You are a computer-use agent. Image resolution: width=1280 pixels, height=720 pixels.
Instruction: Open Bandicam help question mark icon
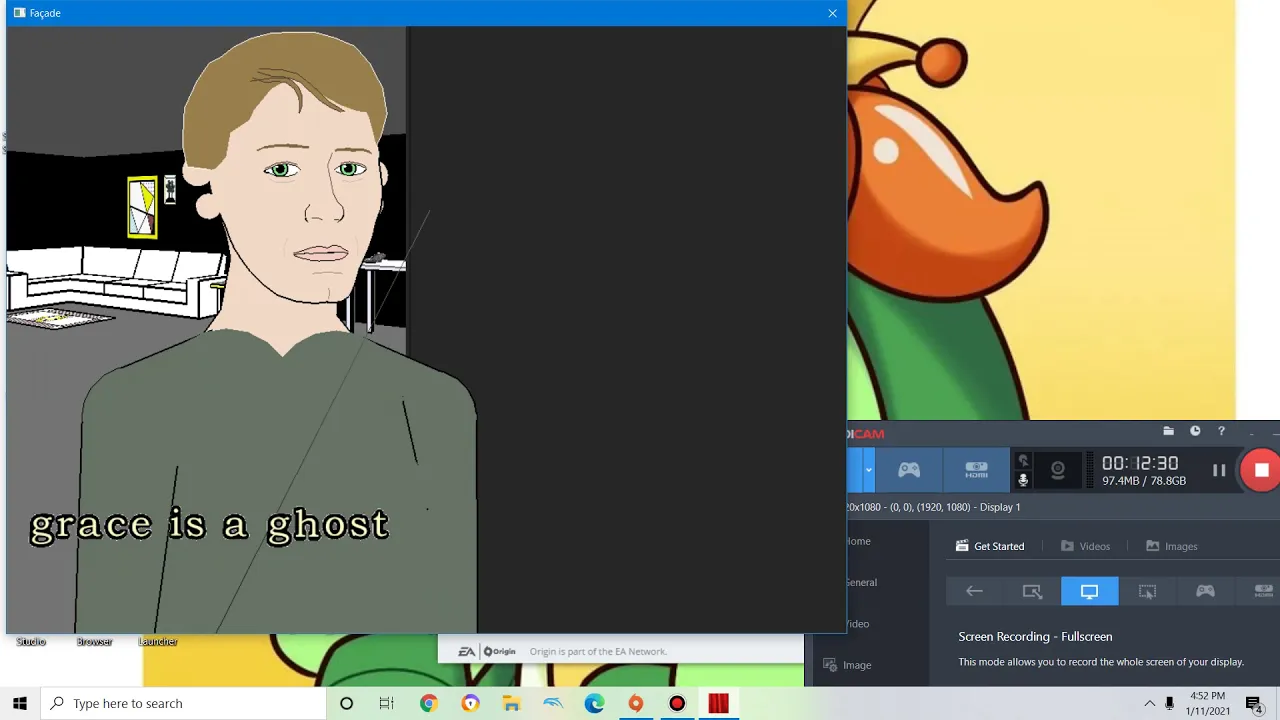(x=1221, y=431)
